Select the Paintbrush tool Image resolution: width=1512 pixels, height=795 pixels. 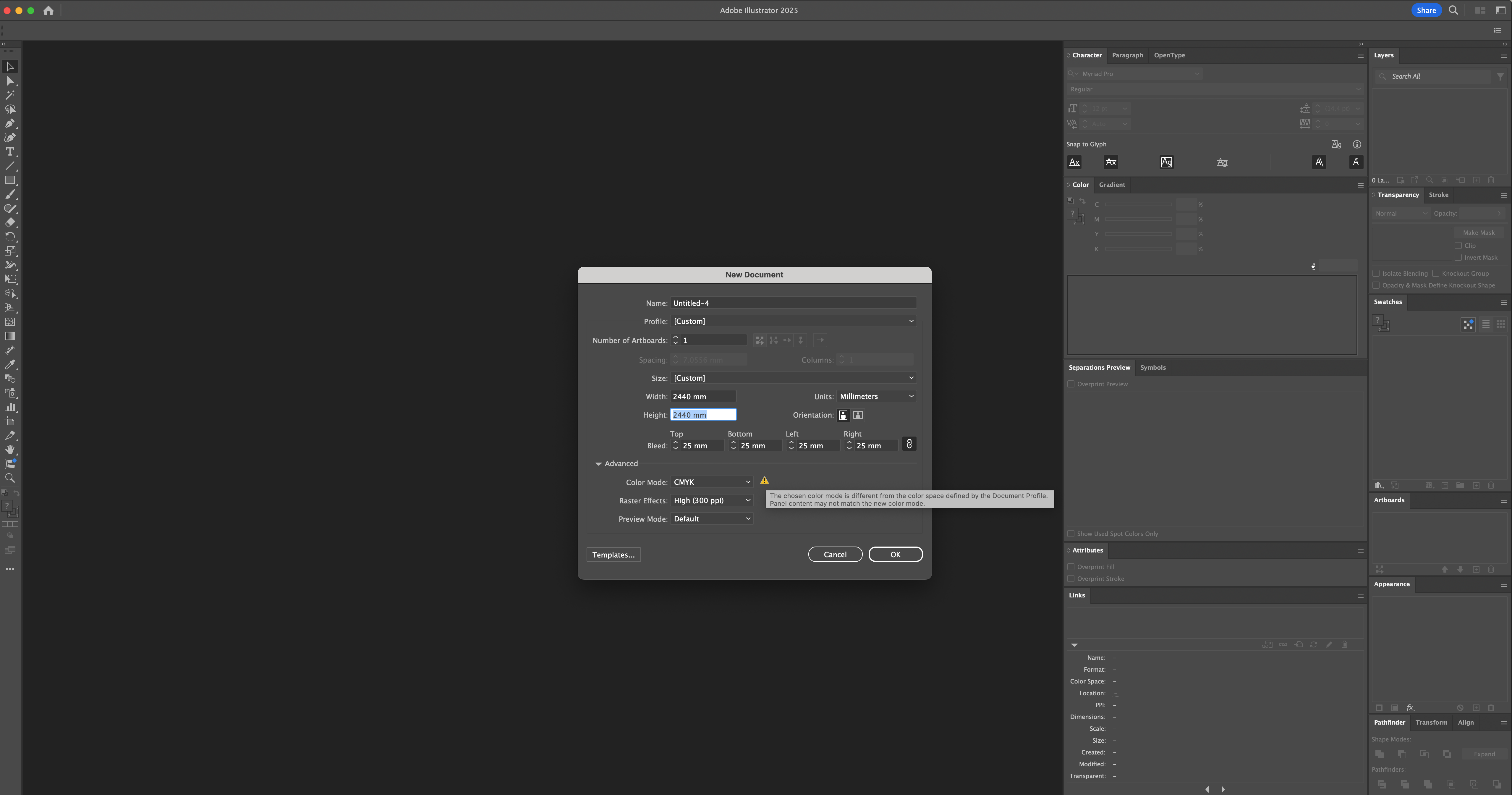click(9, 194)
